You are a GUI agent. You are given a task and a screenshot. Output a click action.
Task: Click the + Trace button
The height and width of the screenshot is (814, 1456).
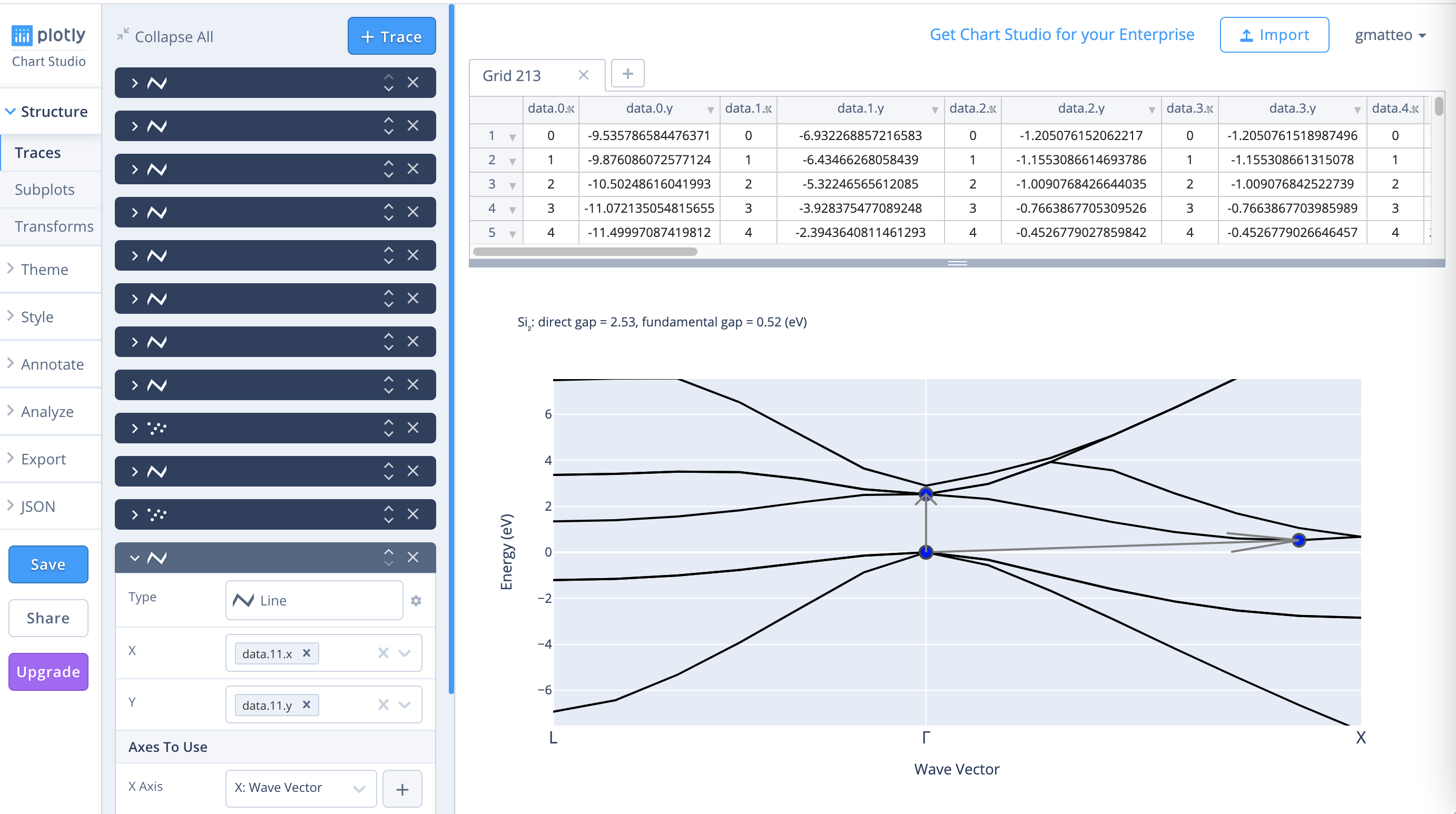391,36
